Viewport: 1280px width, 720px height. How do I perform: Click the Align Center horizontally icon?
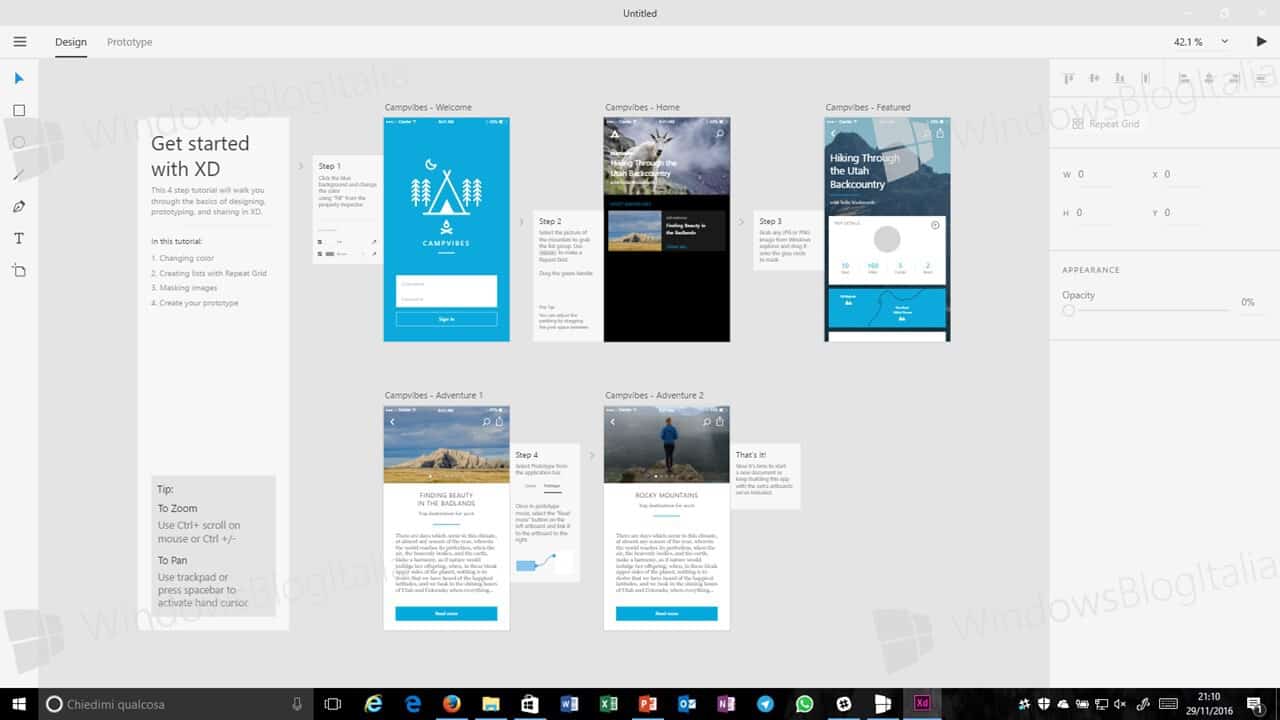1209,78
